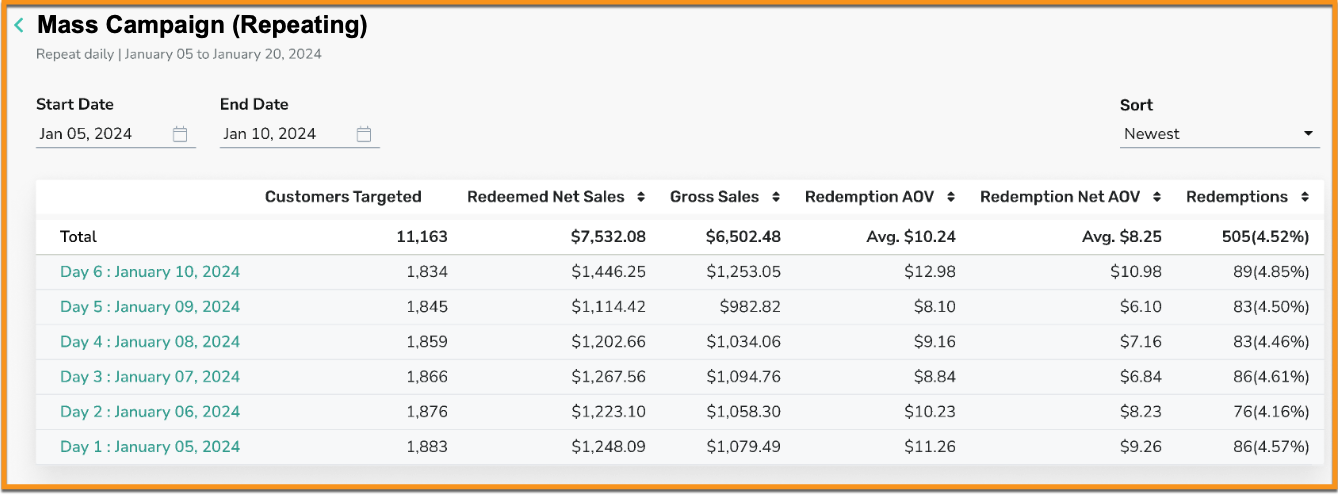Image resolution: width=1338 pixels, height=498 pixels.
Task: Open Day 2 : January 06, 2024 link
Action: [150, 412]
